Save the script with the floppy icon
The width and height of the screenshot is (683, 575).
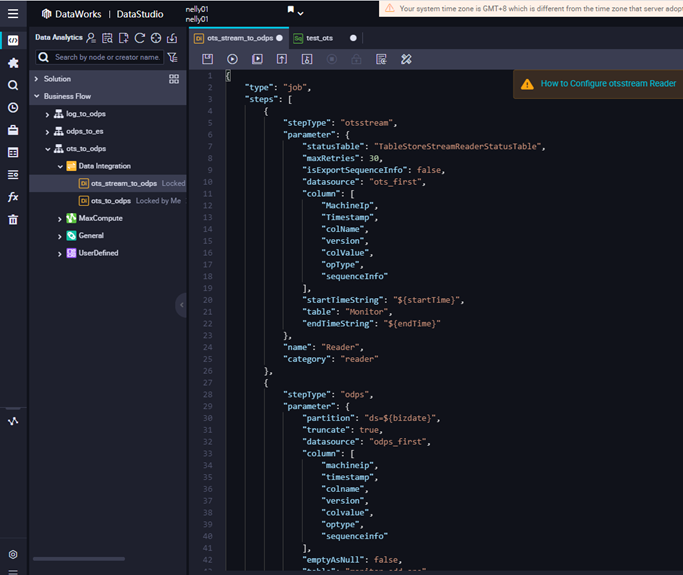point(208,59)
